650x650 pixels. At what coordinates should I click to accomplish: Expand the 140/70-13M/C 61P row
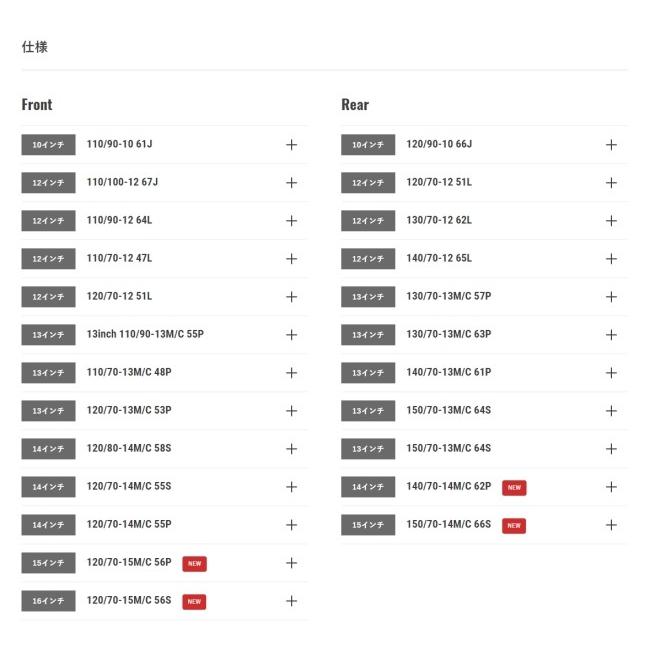[x=611, y=373]
